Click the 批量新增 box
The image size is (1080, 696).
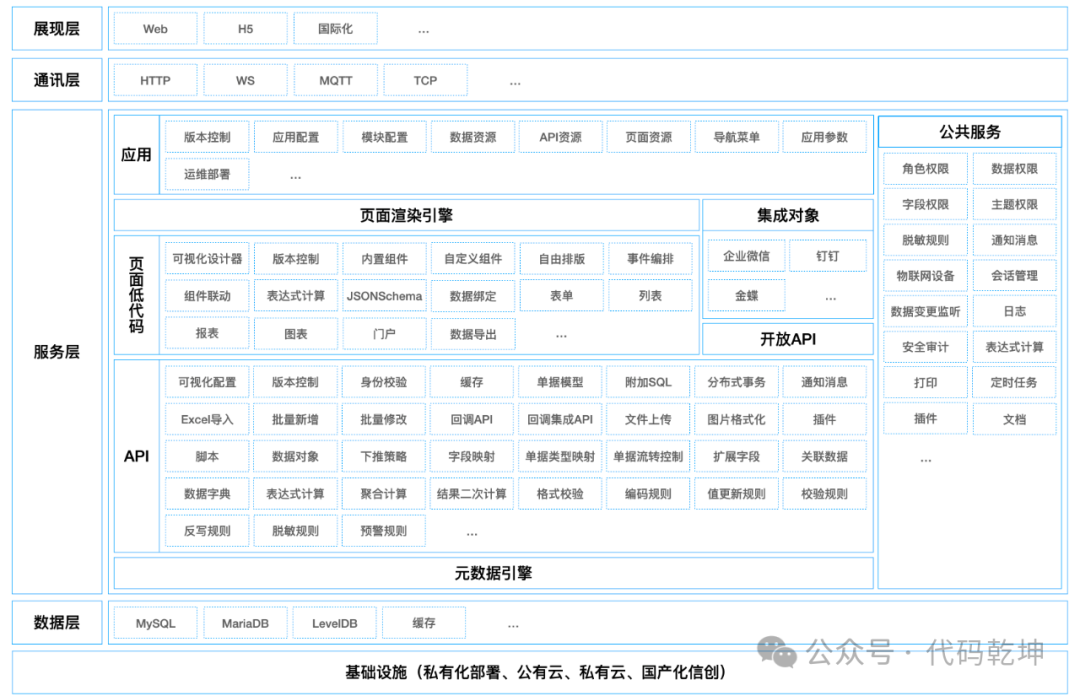(x=295, y=419)
